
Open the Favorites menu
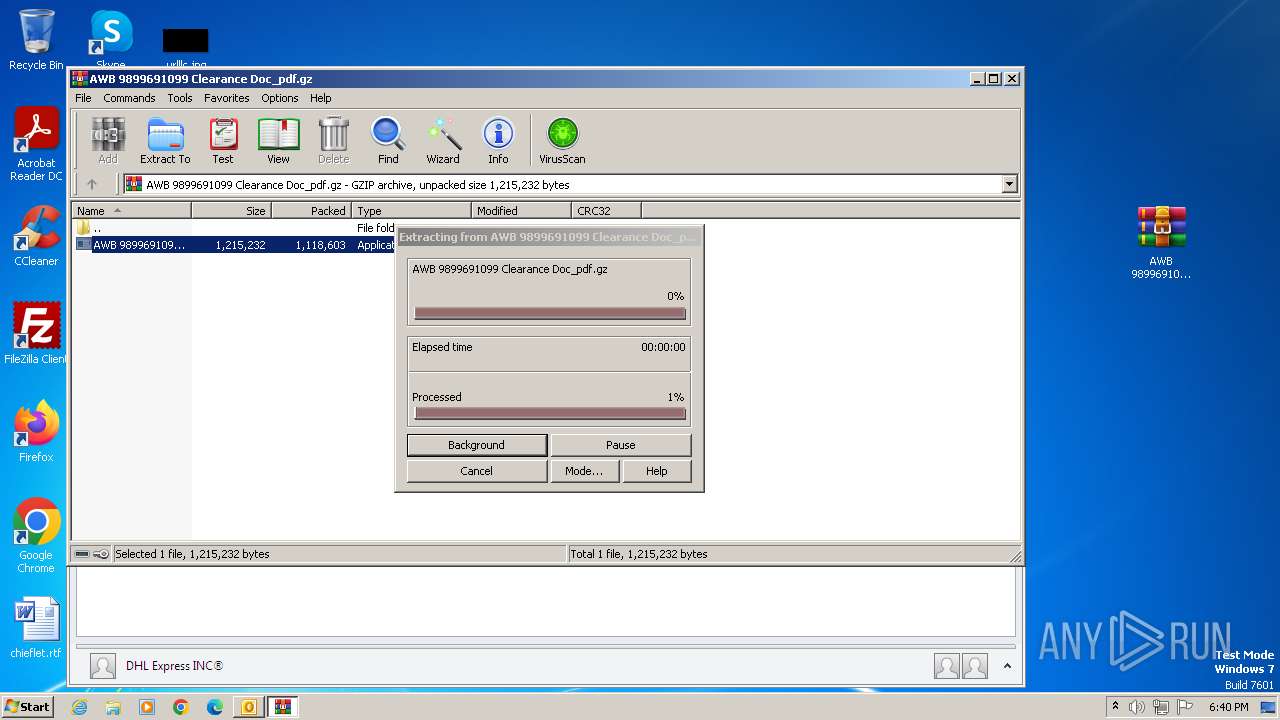coord(227,98)
